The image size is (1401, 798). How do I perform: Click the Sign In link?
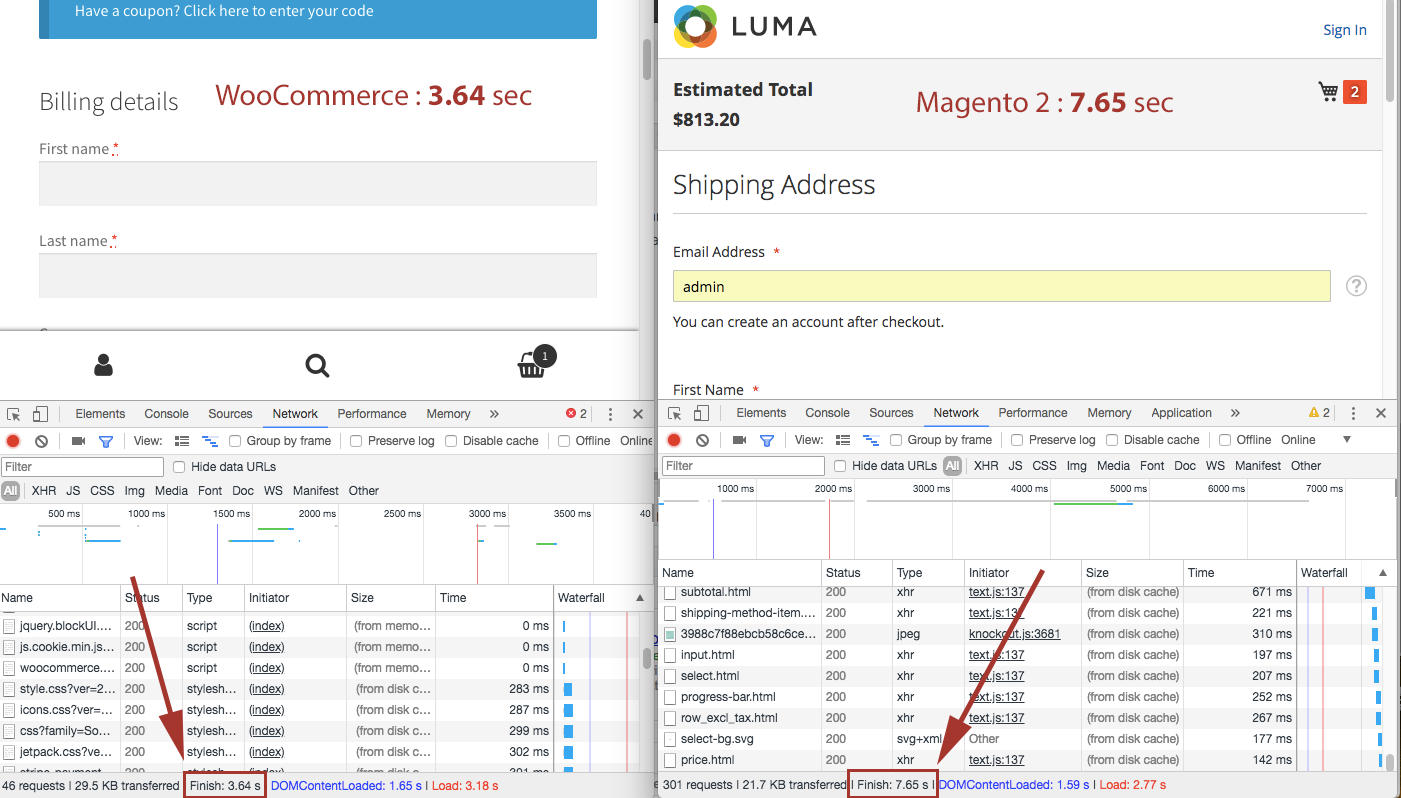pyautogui.click(x=1344, y=30)
